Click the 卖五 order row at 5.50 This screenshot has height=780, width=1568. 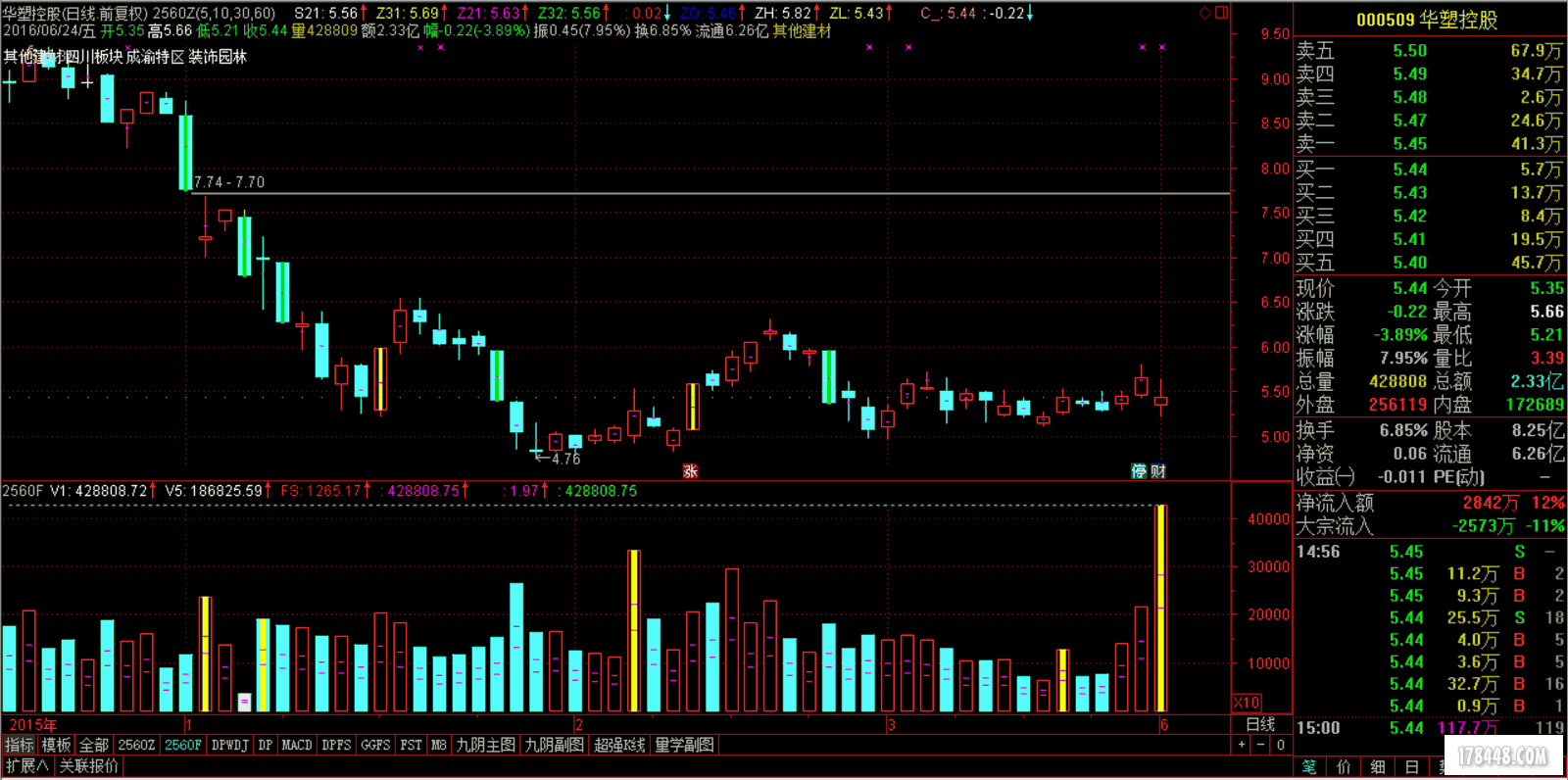tap(1430, 51)
